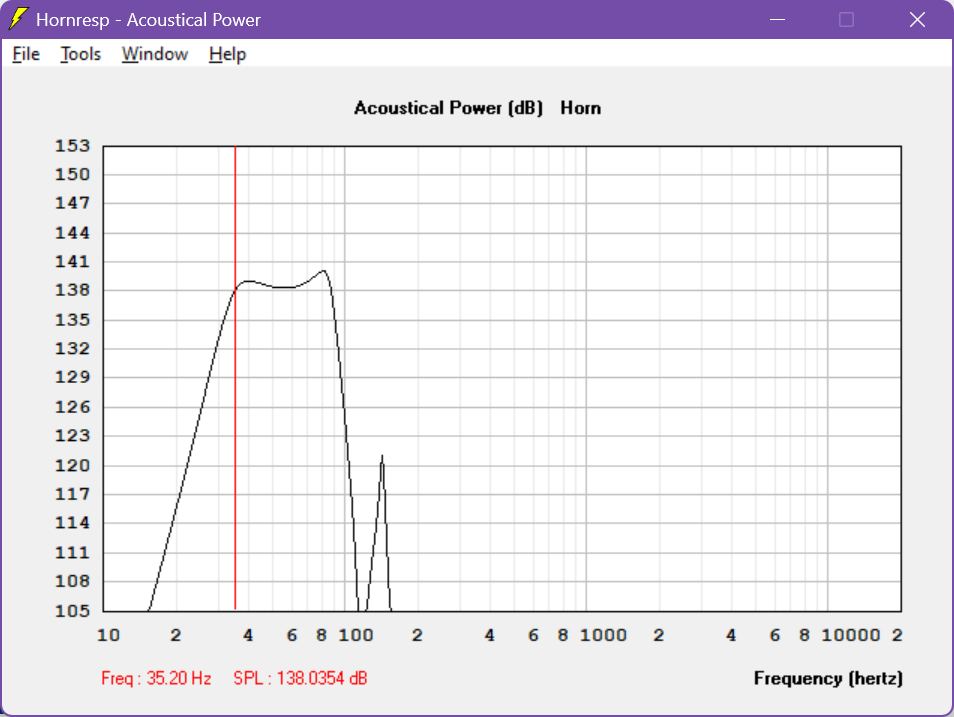This screenshot has width=954, height=717.
Task: Click the 100 label on the frequency axis
Action: (355, 635)
